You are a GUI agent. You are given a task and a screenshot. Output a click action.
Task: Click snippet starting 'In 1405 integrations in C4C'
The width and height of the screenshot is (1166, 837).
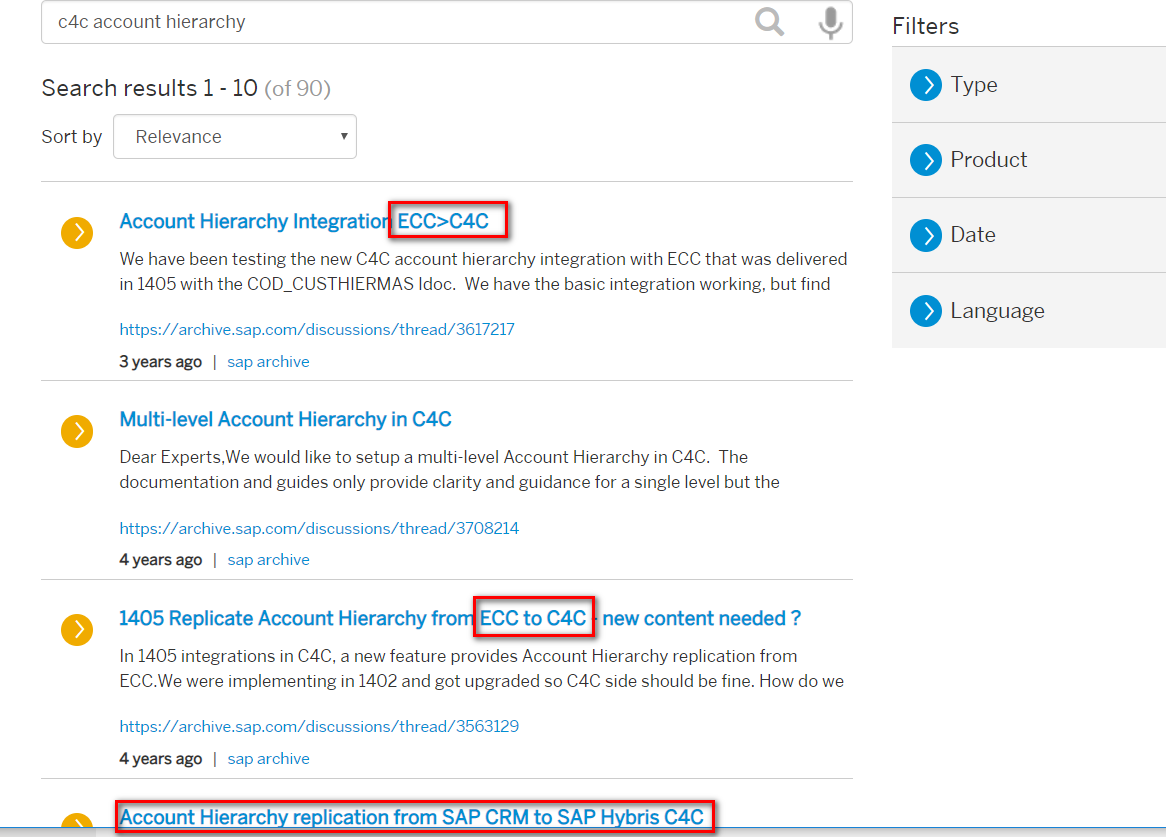481,669
